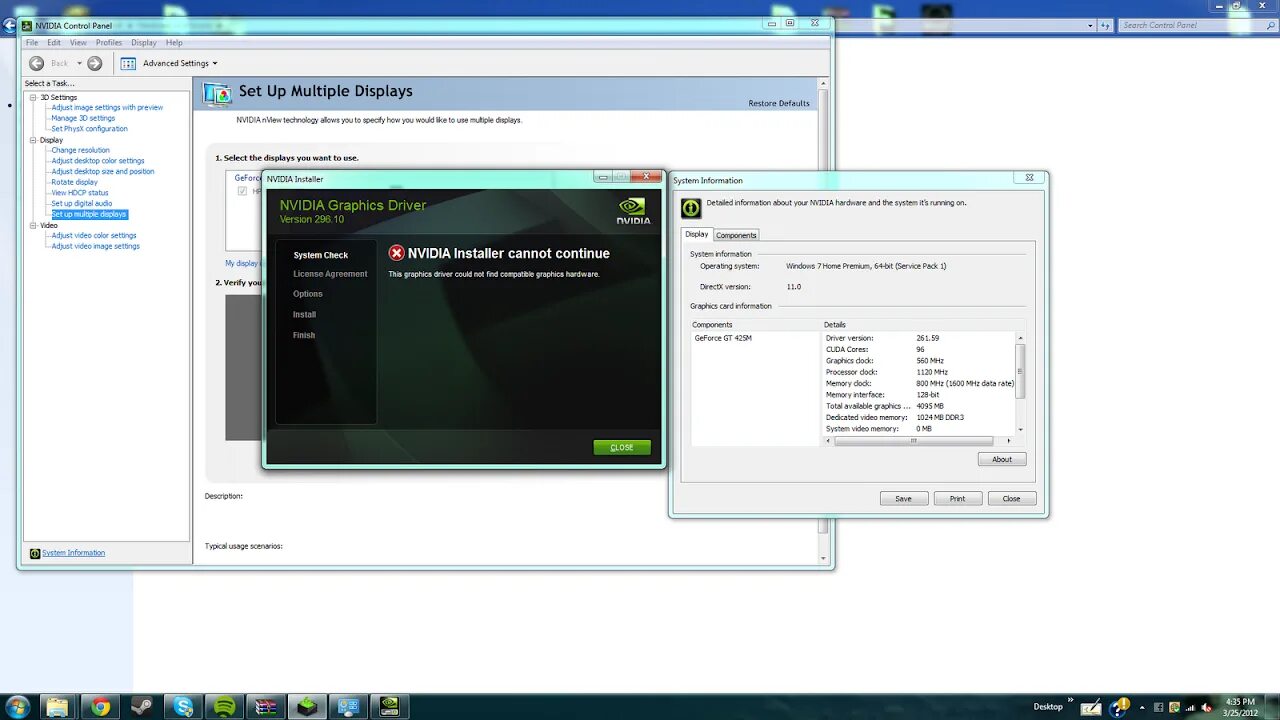The image size is (1280, 720).
Task: Click the Control Panel taskbar icon
Action: click(x=349, y=707)
